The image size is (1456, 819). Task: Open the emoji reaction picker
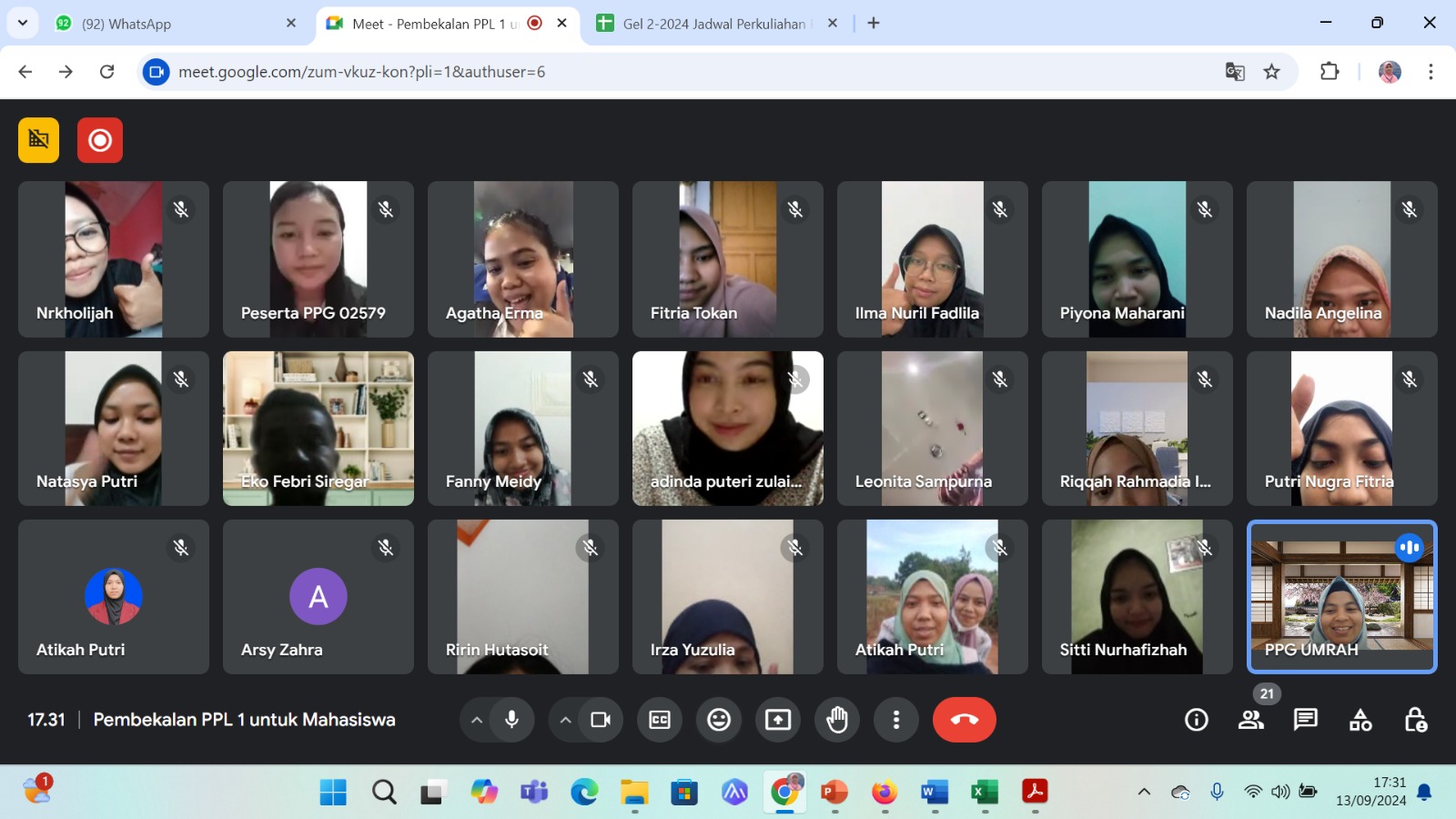(x=719, y=720)
